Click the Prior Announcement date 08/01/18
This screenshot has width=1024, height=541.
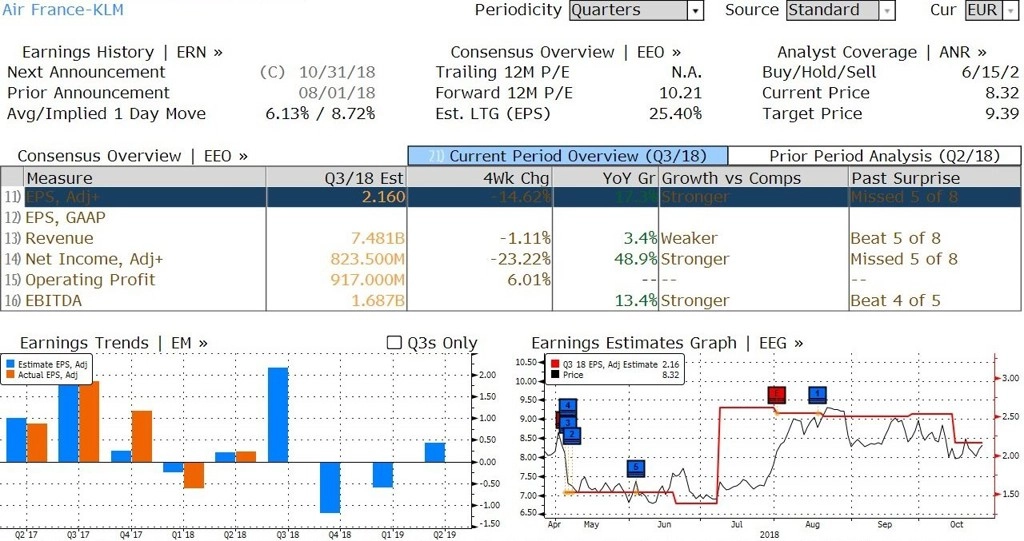click(337, 93)
